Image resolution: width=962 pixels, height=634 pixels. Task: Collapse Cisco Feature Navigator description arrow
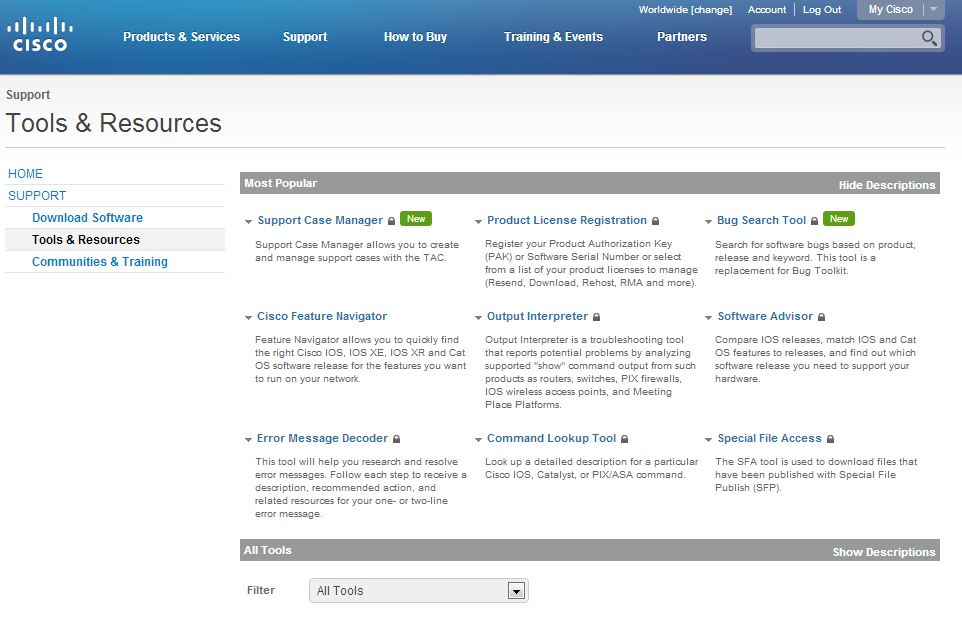[248, 318]
